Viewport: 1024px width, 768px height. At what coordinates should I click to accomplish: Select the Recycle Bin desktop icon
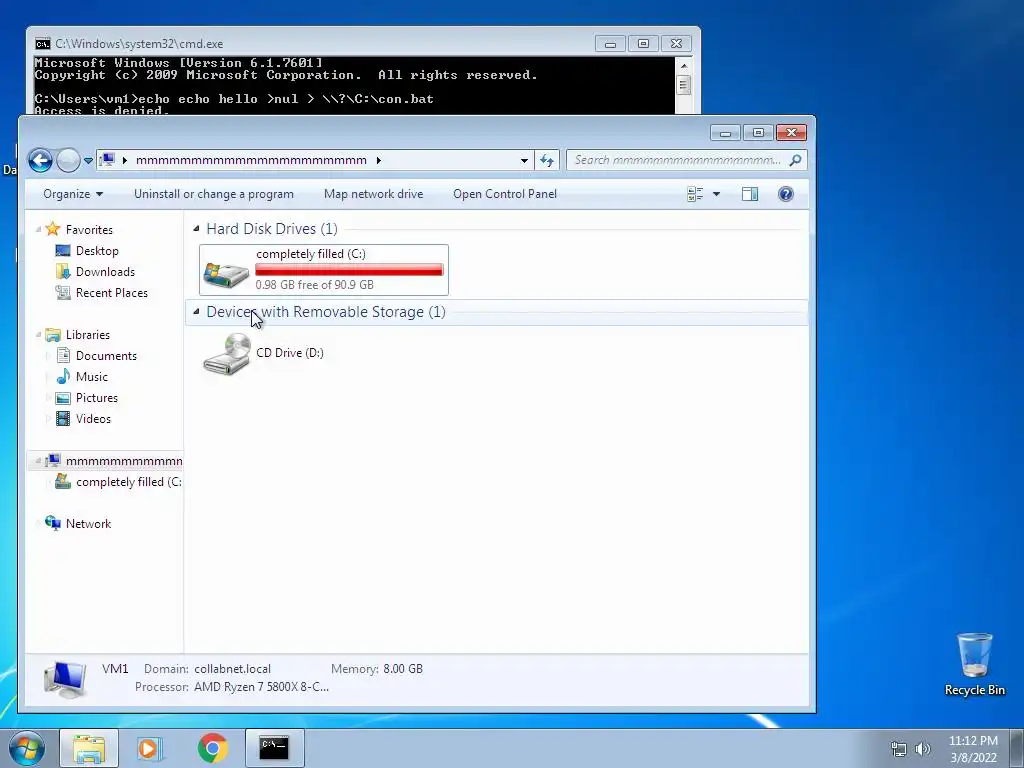pos(974,664)
